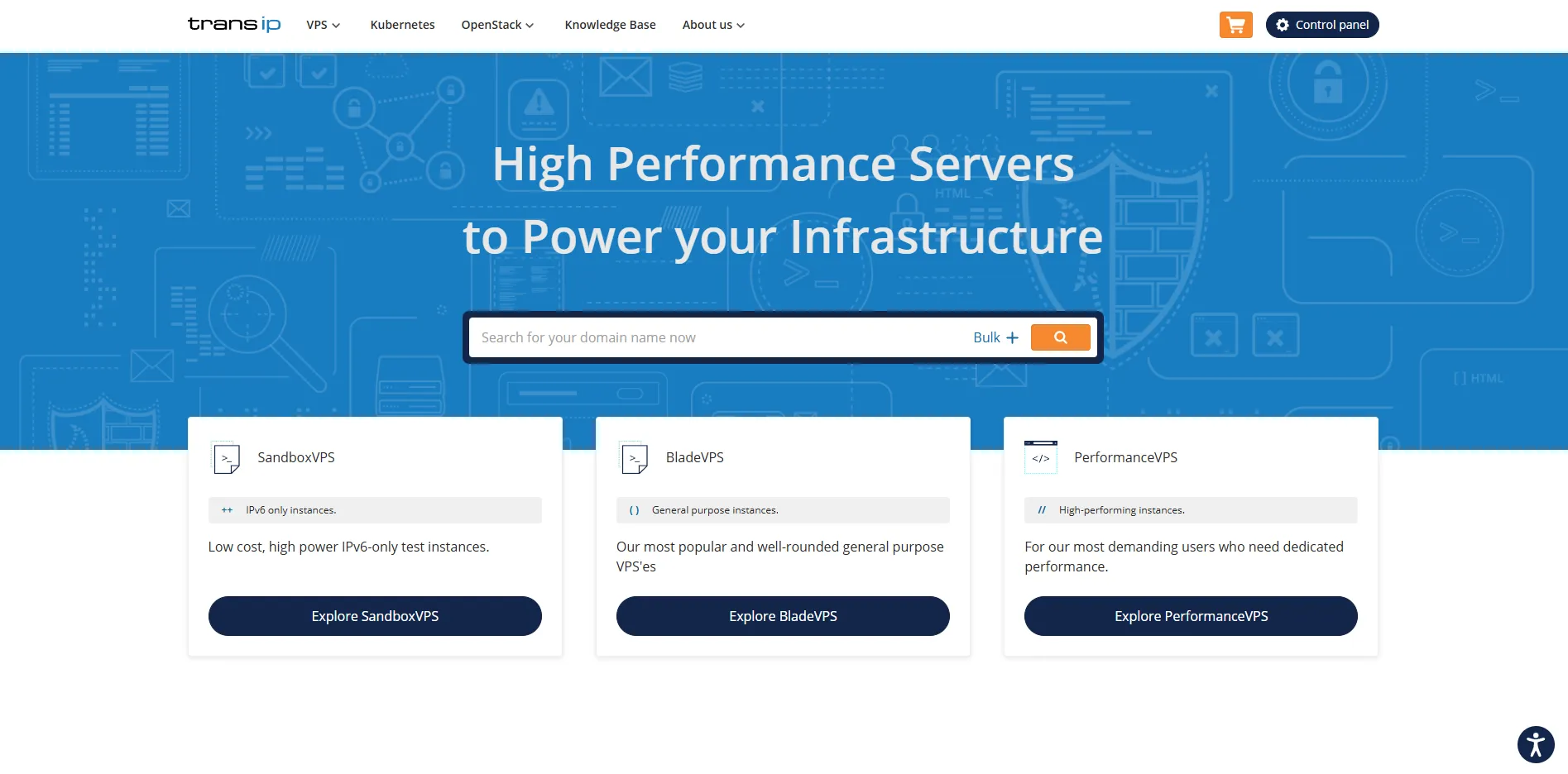Click the orange magnifying glass search icon
The height and width of the screenshot is (774, 1568).
[1060, 337]
